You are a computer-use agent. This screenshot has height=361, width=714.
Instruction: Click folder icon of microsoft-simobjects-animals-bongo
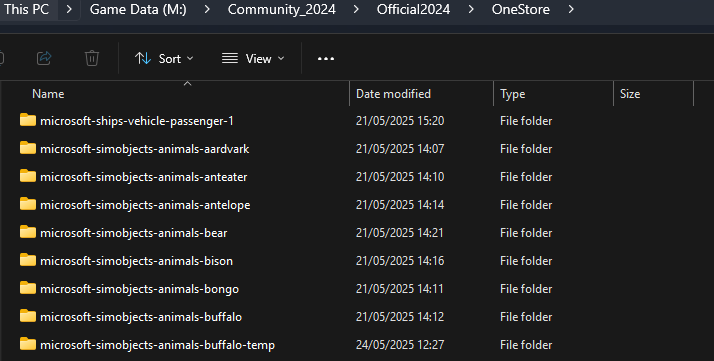click(x=28, y=288)
